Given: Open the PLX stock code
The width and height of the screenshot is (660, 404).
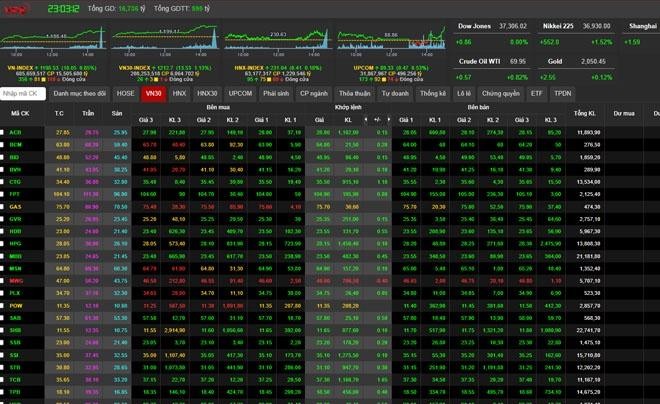Looking at the screenshot, I should 15,293.
